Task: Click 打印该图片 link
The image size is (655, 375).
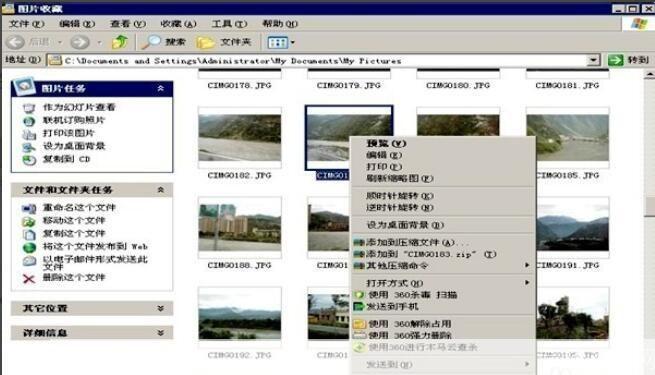Action: coord(69,133)
